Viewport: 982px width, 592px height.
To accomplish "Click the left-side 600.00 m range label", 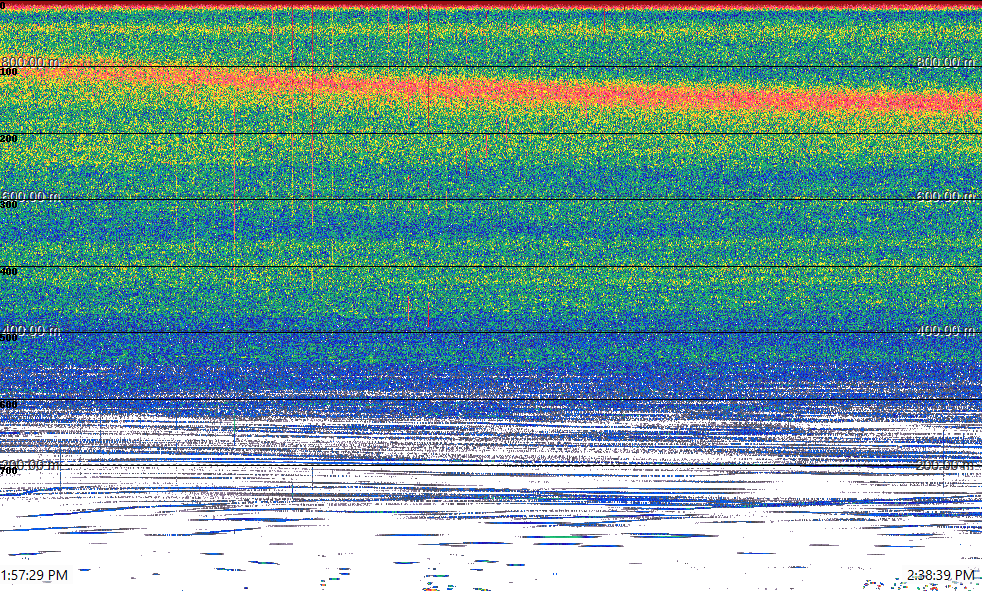I will (30, 196).
